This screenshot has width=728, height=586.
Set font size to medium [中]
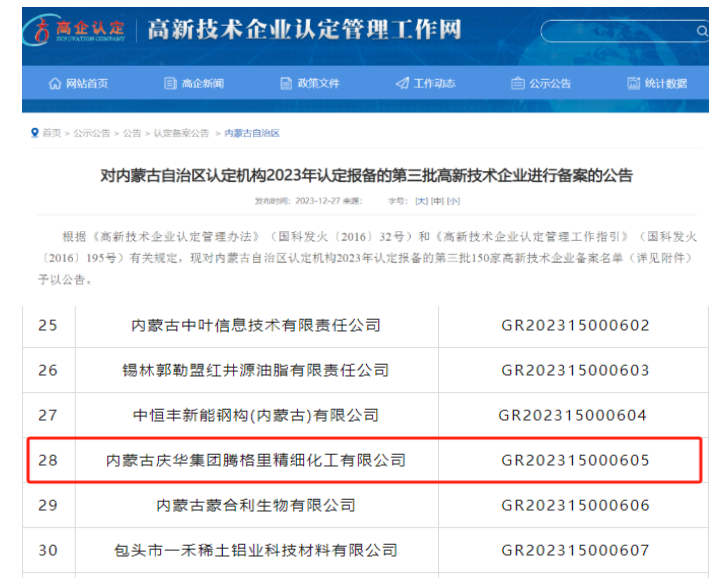[x=437, y=201]
